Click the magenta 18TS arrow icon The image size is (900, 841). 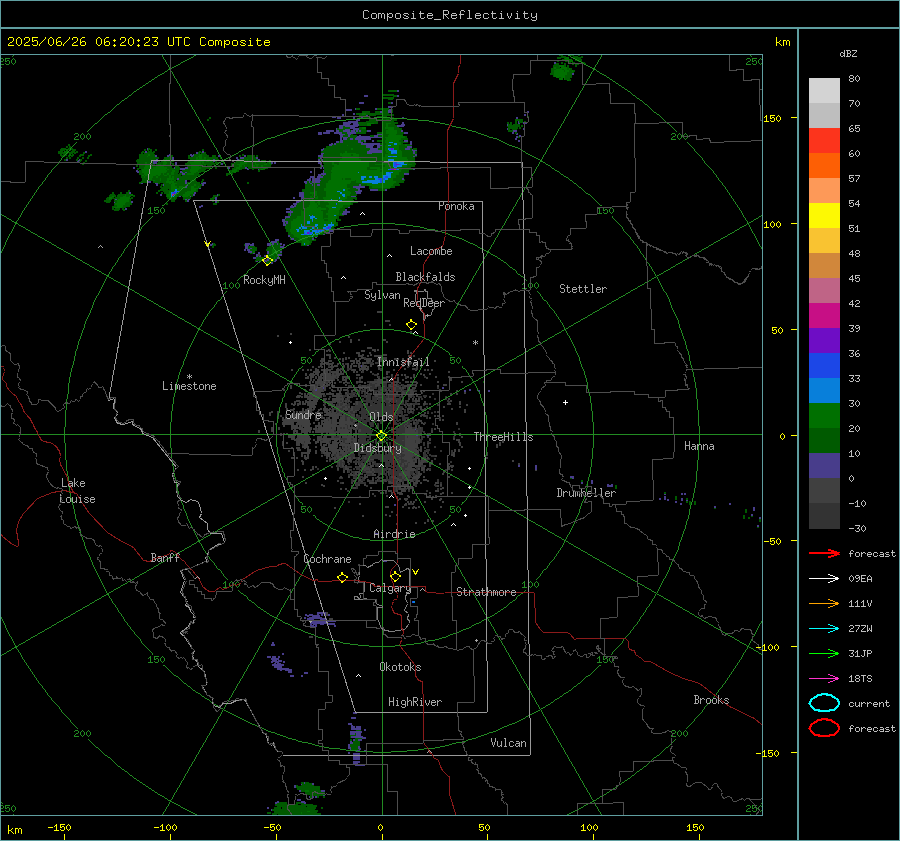(x=824, y=679)
